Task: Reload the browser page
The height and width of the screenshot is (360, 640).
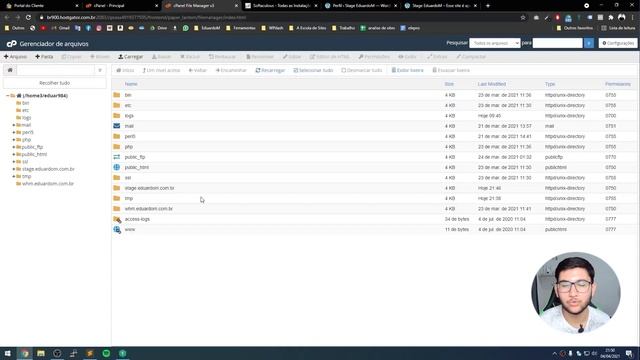Action: (x=28, y=17)
